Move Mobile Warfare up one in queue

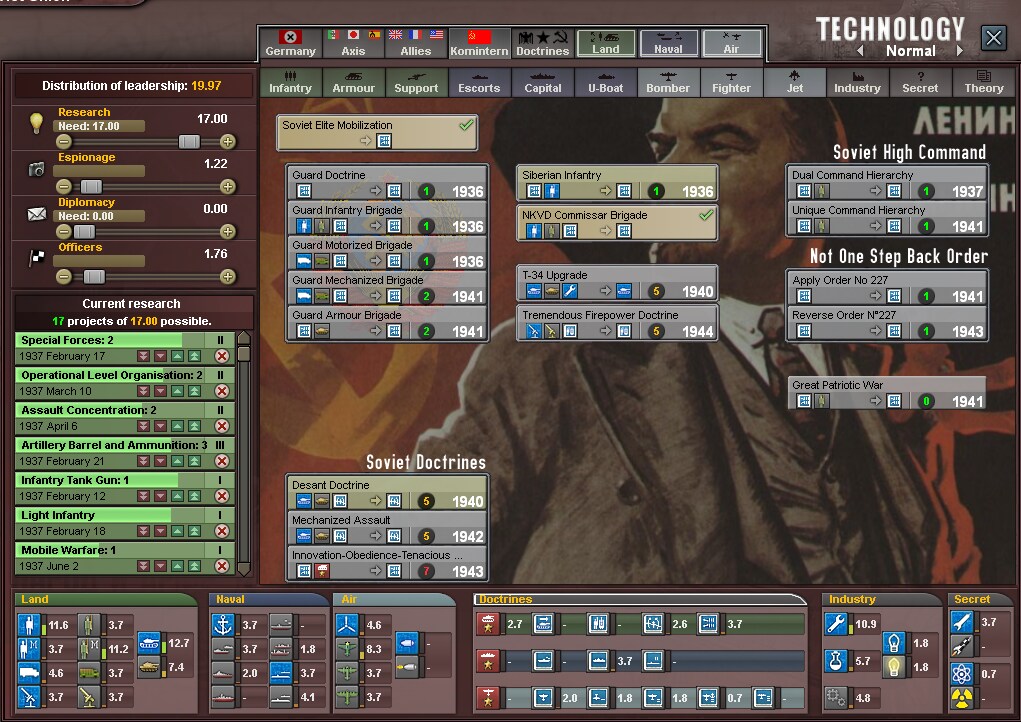click(177, 566)
